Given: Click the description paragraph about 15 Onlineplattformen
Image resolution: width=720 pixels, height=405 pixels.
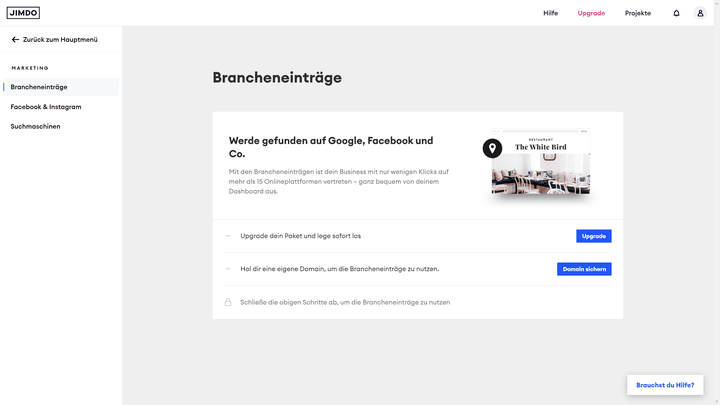Looking at the screenshot, I should tap(339, 181).
